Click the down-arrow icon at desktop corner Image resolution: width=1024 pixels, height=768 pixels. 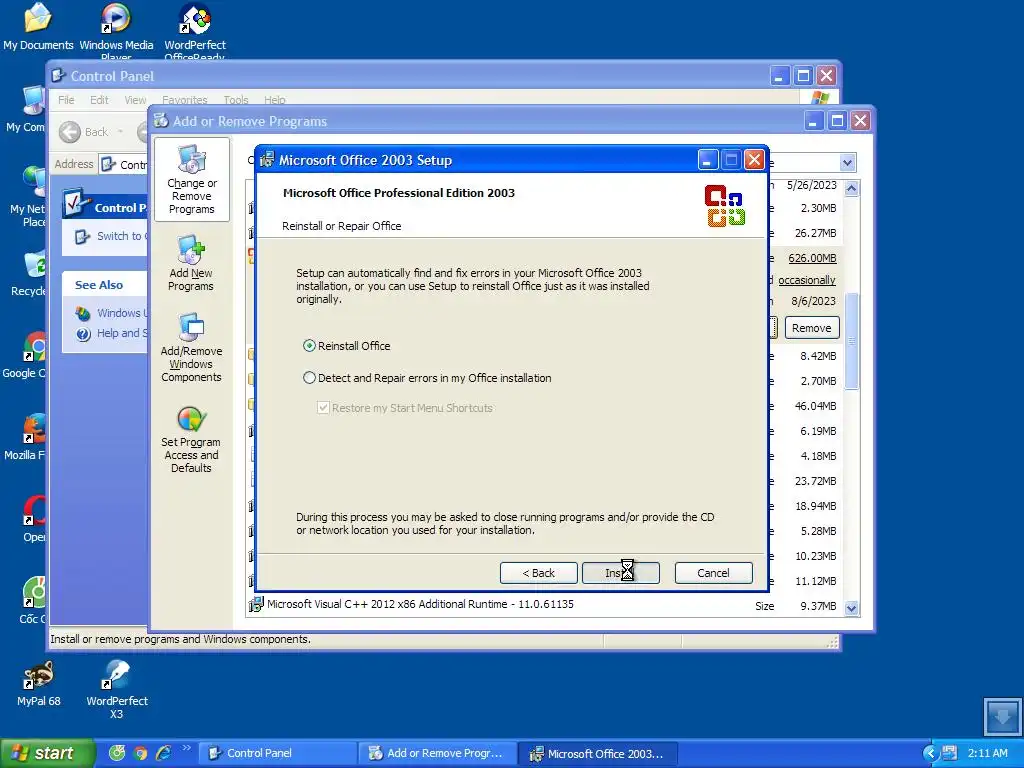pos(1002,717)
